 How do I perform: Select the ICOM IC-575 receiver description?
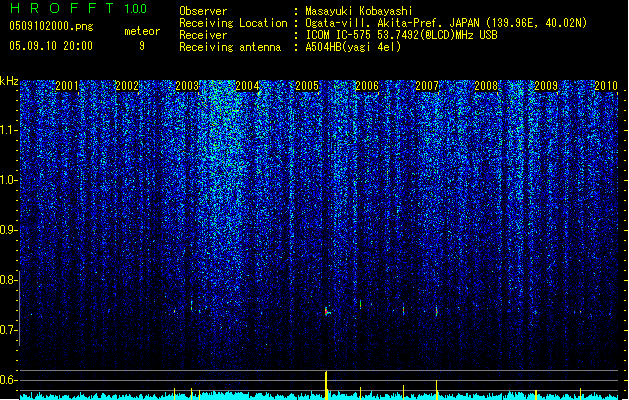point(401,35)
